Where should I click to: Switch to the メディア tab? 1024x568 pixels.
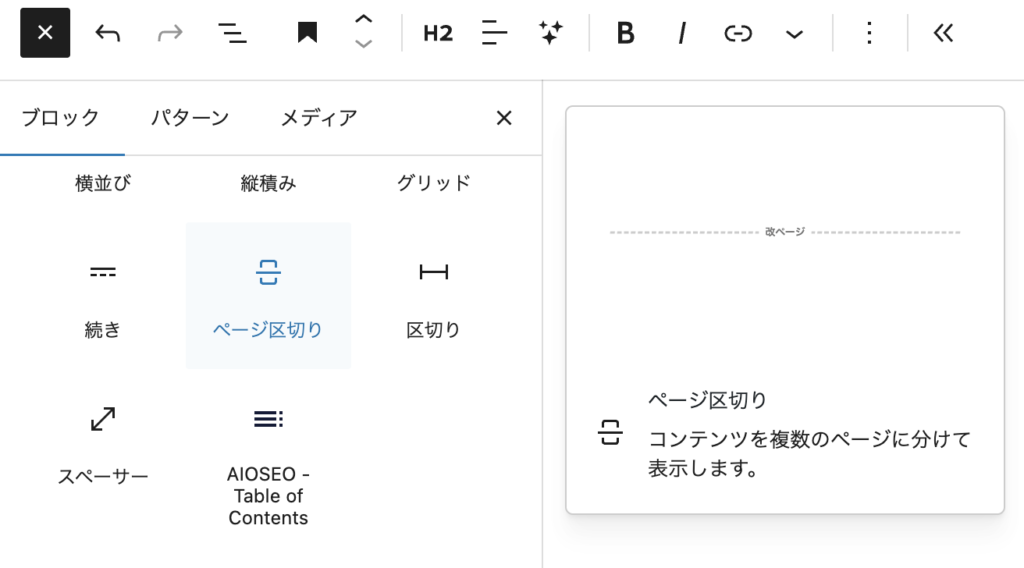(319, 118)
